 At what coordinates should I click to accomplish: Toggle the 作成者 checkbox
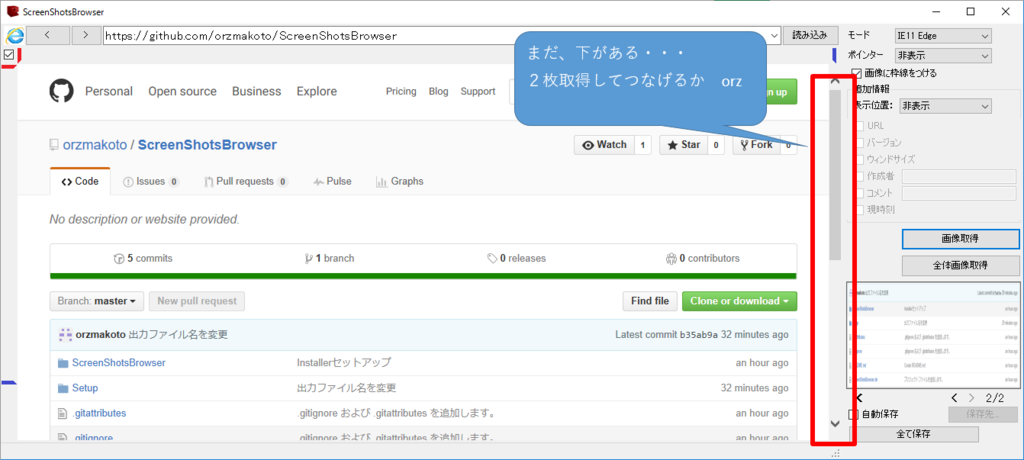pos(859,176)
